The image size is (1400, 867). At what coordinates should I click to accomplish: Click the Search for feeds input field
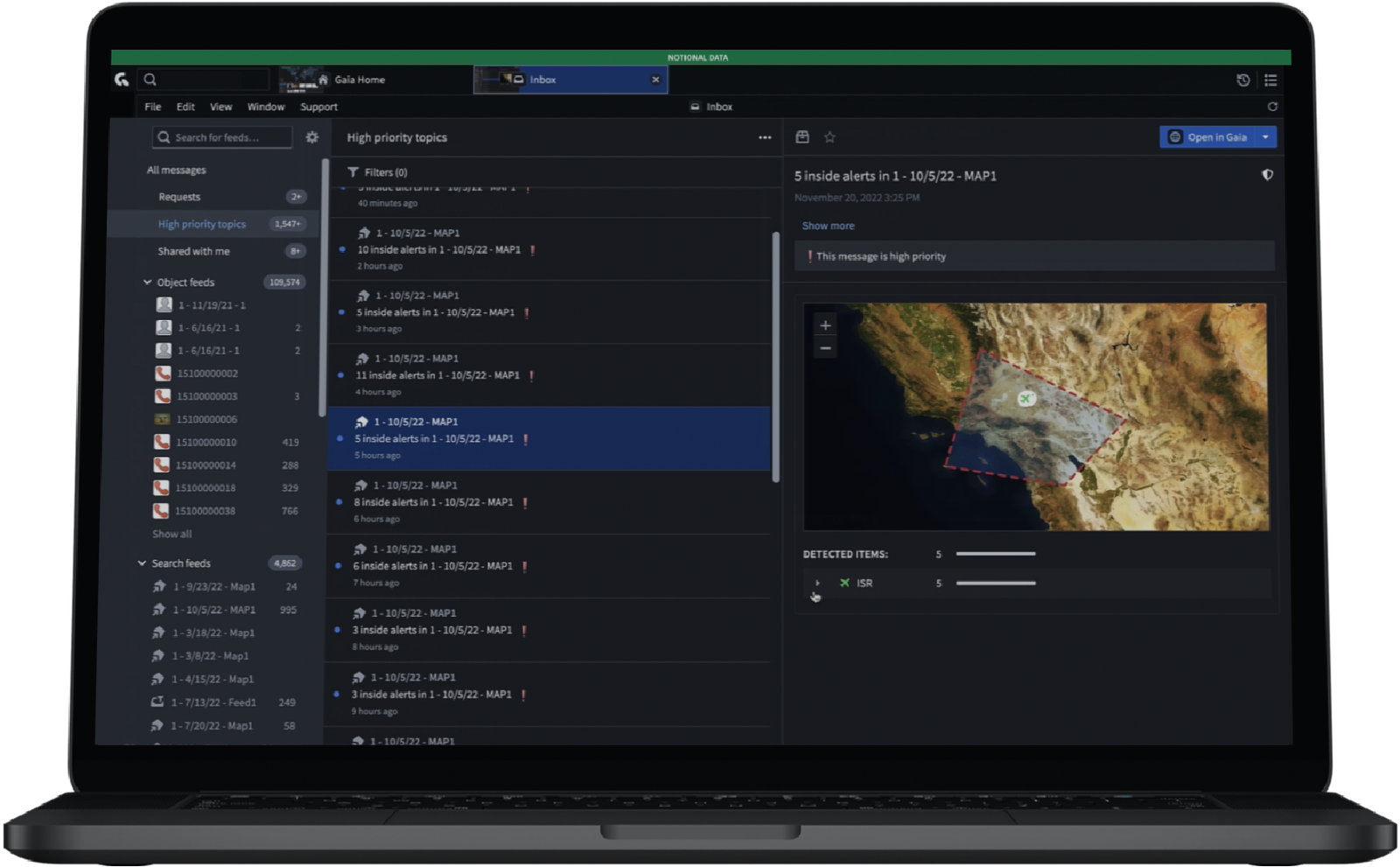(x=223, y=137)
